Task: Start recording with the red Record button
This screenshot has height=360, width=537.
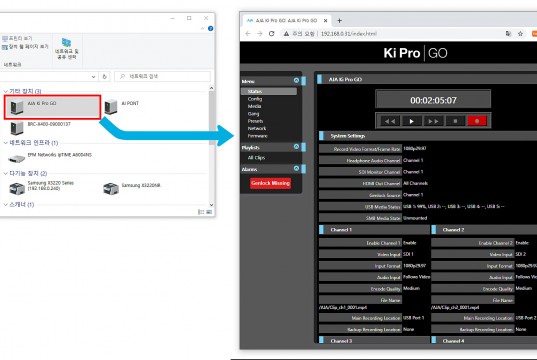Action: pos(476,121)
